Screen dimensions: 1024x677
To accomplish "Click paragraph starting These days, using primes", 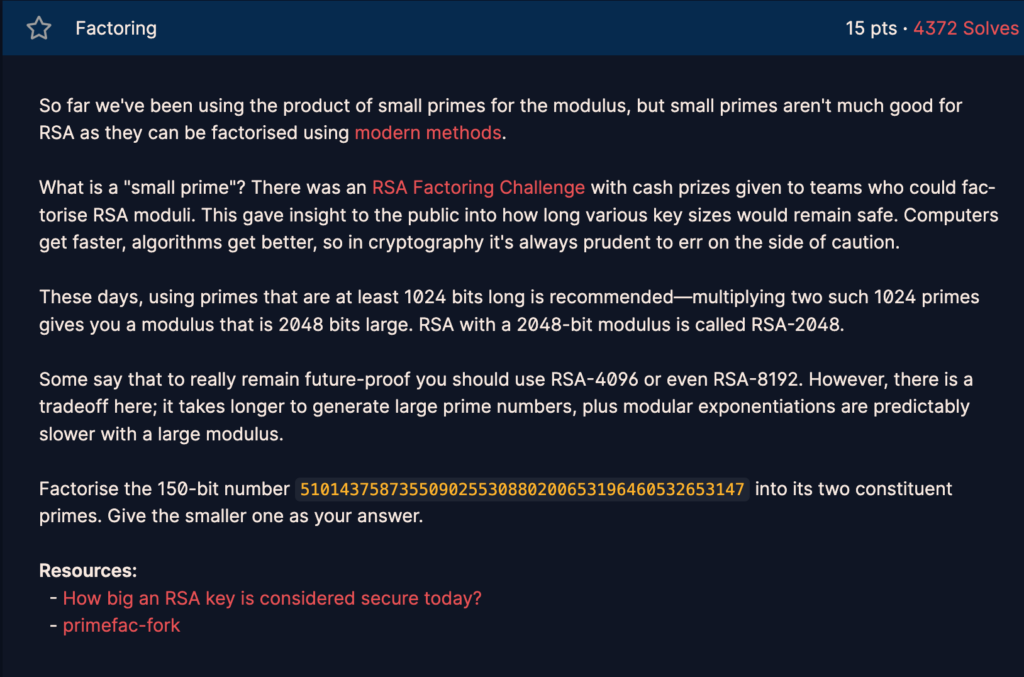I will pos(509,311).
